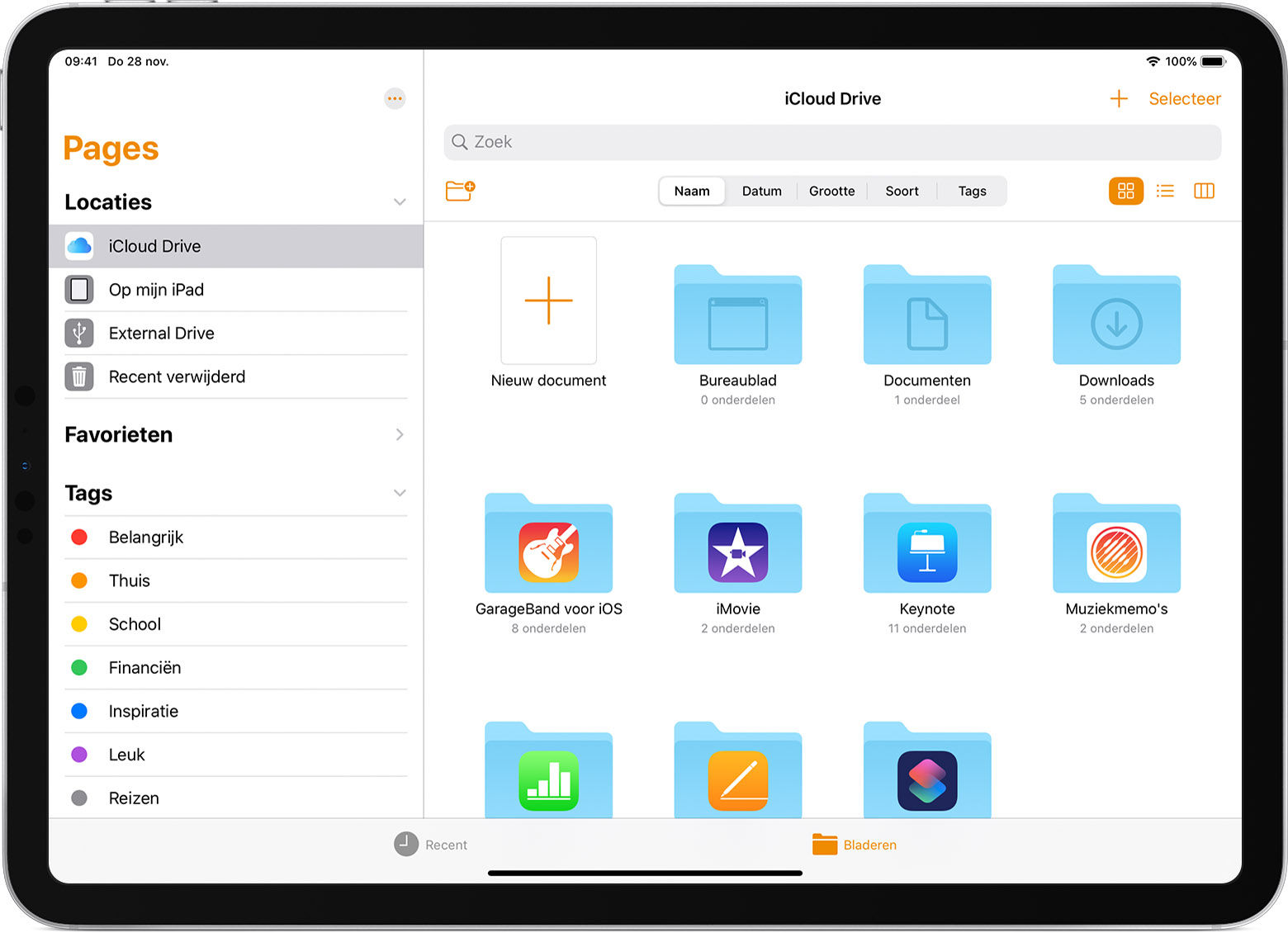
Task: Select Op mijn iPad location
Action: tap(236, 290)
